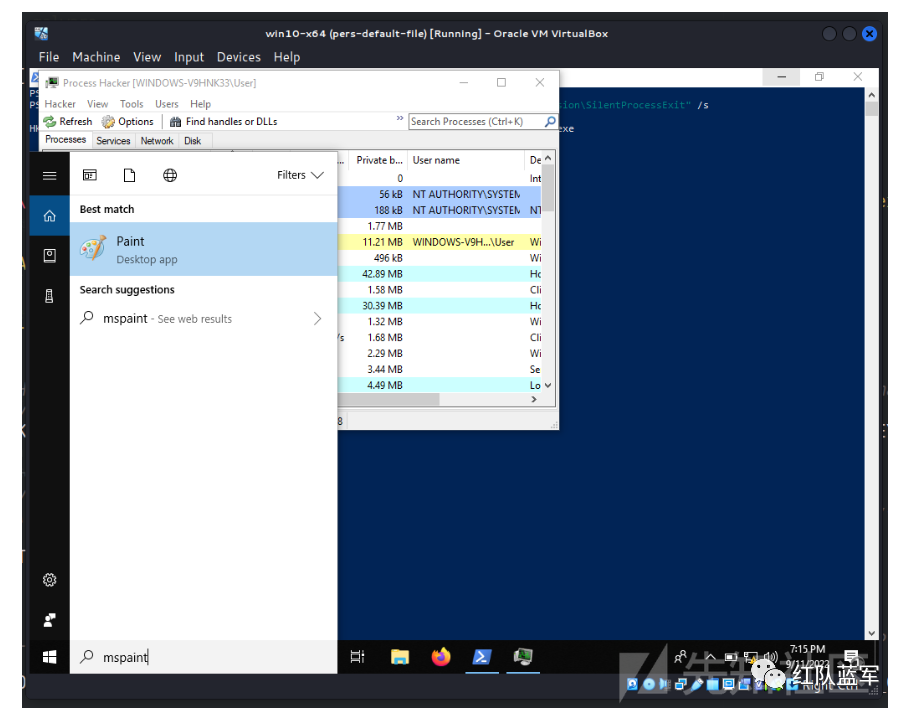Open the Action Center notifications icon
Screen dimensions: 910x716
(851, 657)
